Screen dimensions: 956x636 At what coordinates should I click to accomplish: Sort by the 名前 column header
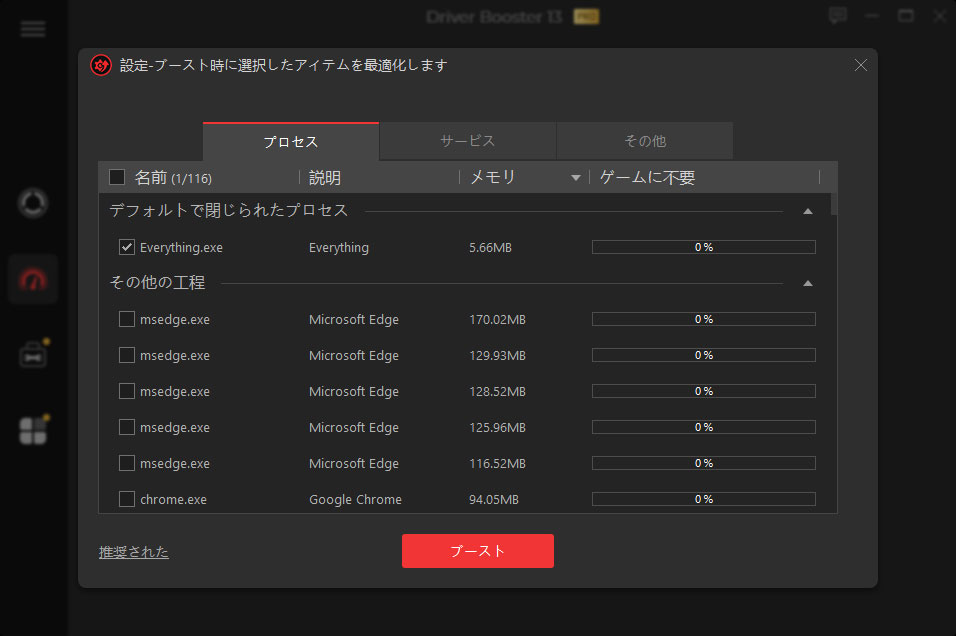click(x=173, y=177)
